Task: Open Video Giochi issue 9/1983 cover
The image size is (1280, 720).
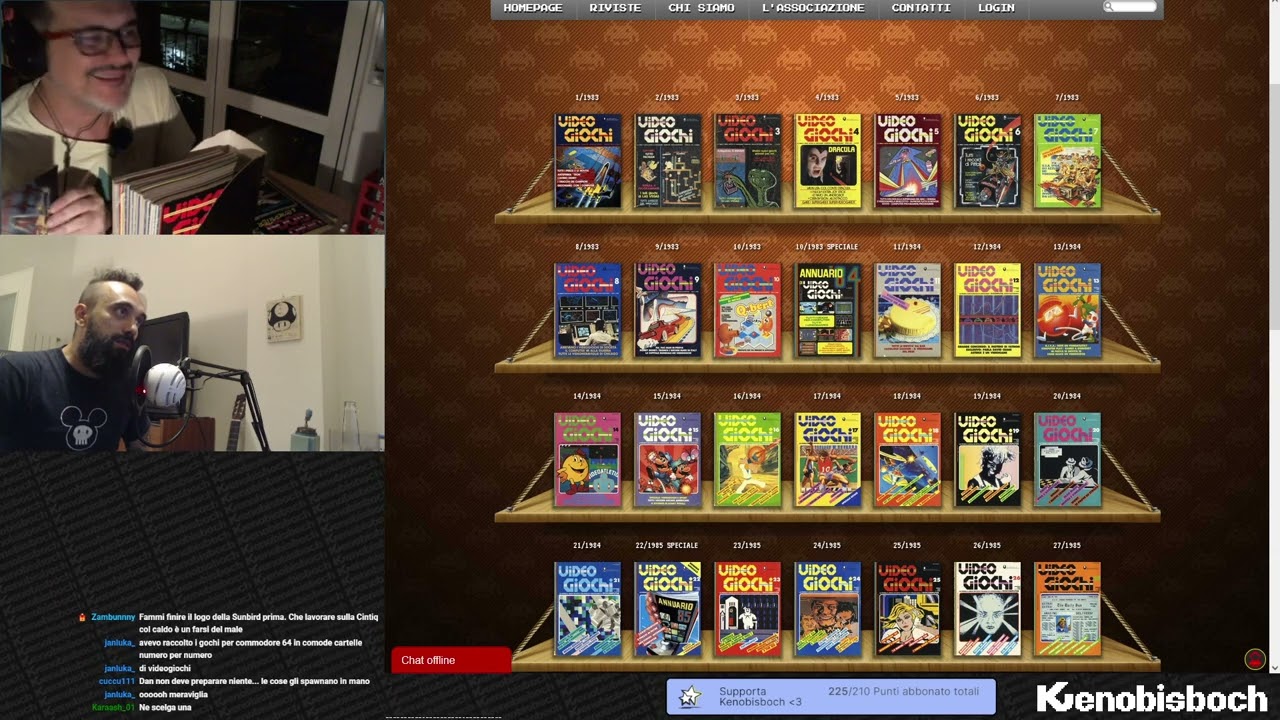Action: coord(668,310)
